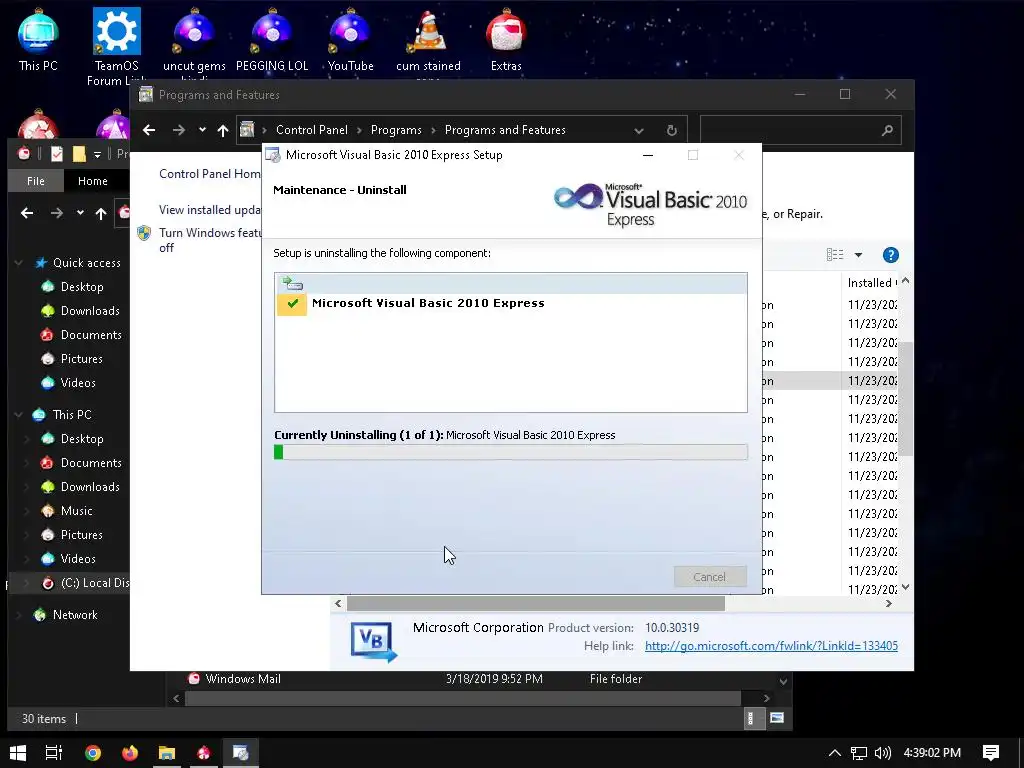
Task: Go back in File Explorer window
Action: click(x=27, y=213)
